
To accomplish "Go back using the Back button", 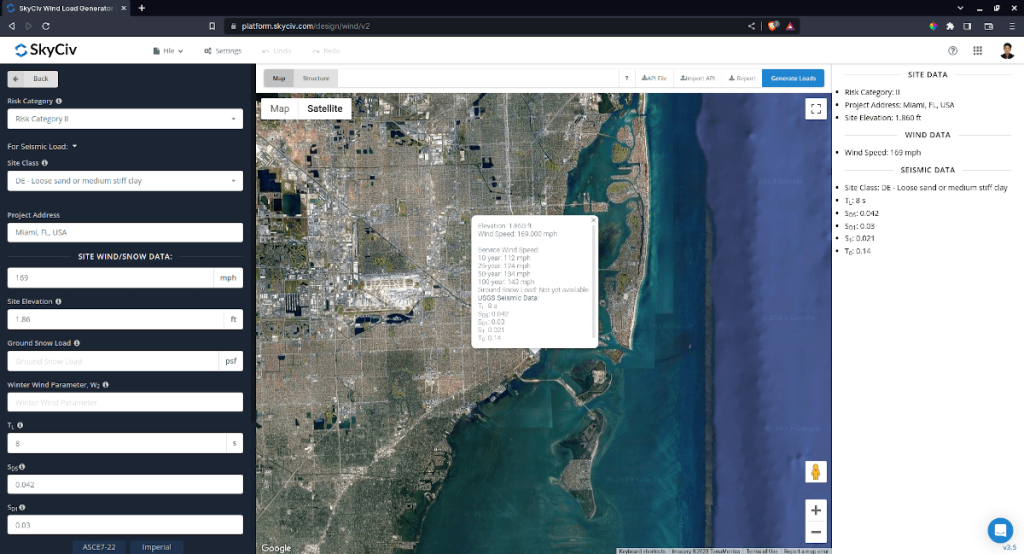I will (33, 79).
